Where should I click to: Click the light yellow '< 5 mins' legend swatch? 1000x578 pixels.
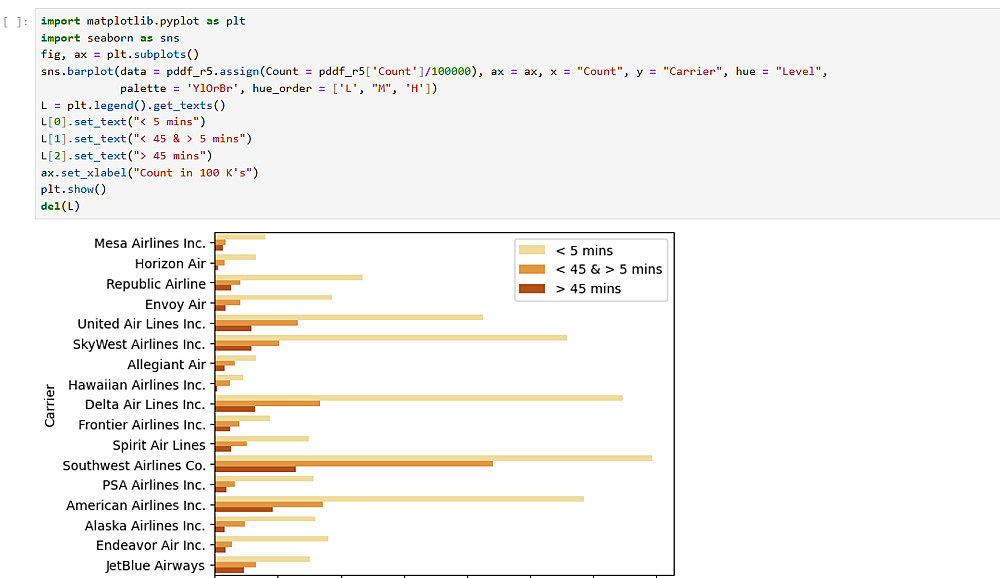point(532,250)
